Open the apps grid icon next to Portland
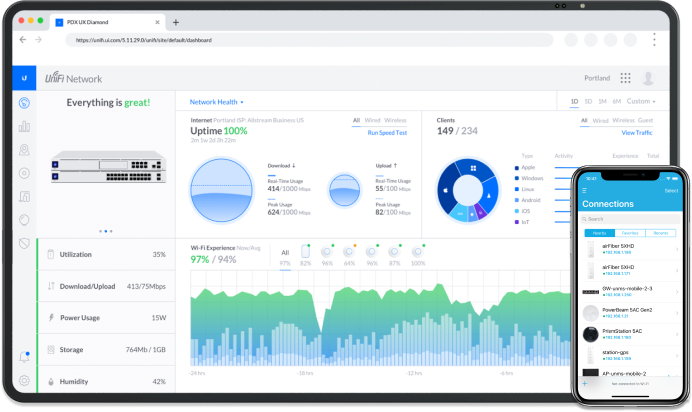692x412 pixels. tap(625, 78)
